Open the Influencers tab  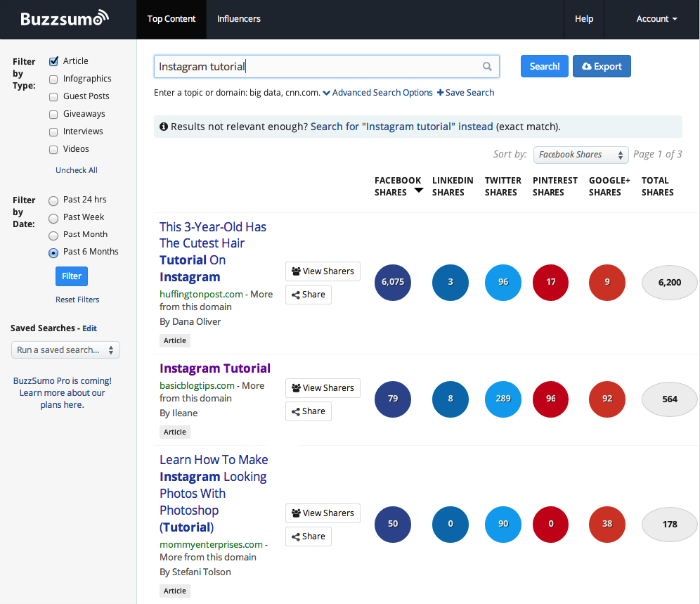pyautogui.click(x=239, y=19)
